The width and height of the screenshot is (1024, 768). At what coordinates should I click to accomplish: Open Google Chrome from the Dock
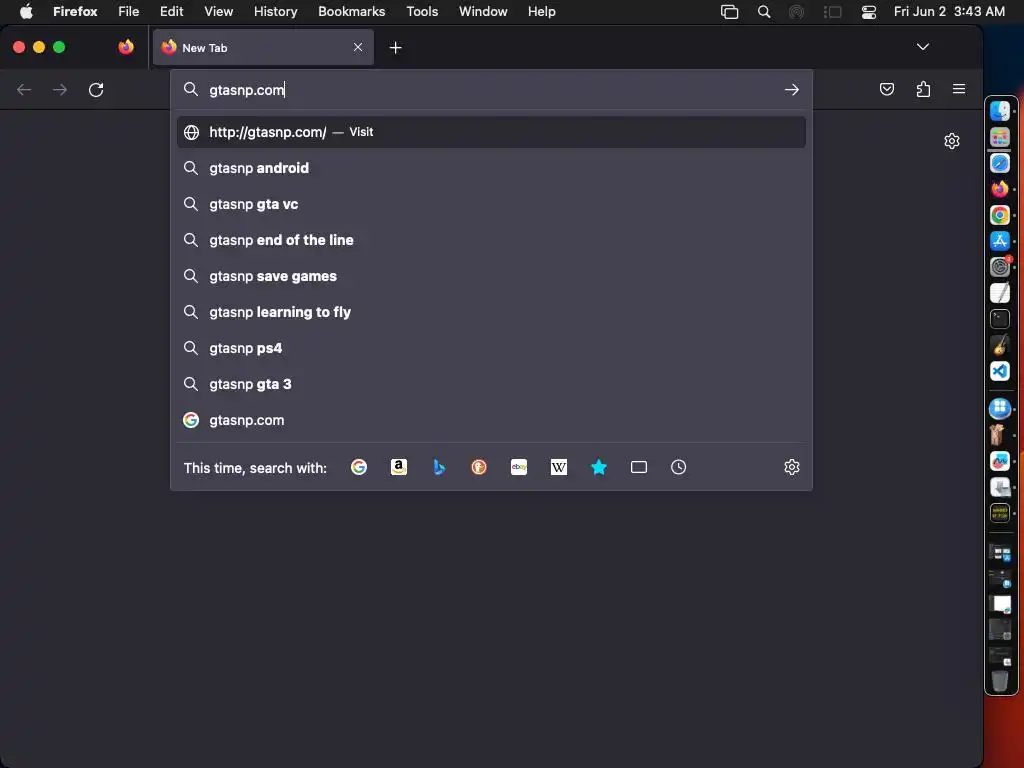click(x=1000, y=215)
